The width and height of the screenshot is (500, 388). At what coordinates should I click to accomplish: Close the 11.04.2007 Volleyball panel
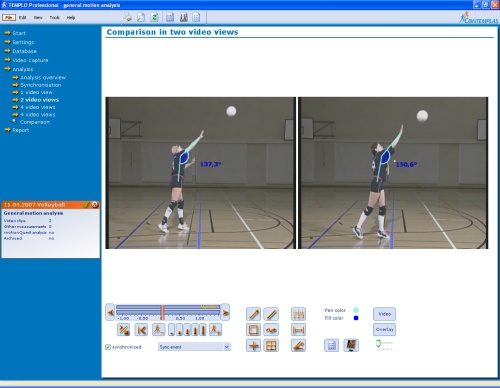click(x=95, y=205)
